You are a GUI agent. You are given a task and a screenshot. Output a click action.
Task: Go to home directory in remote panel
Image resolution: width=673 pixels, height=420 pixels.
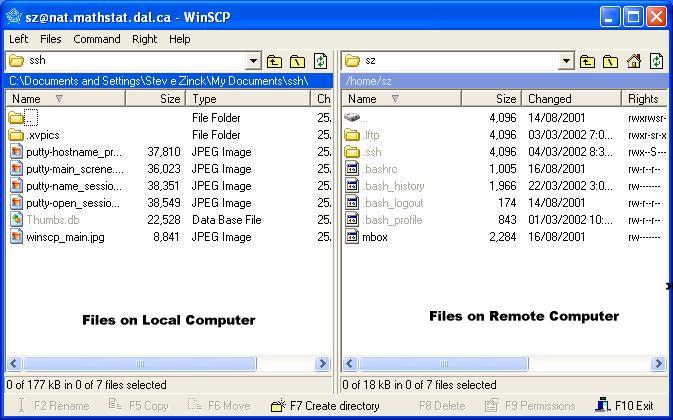click(634, 61)
